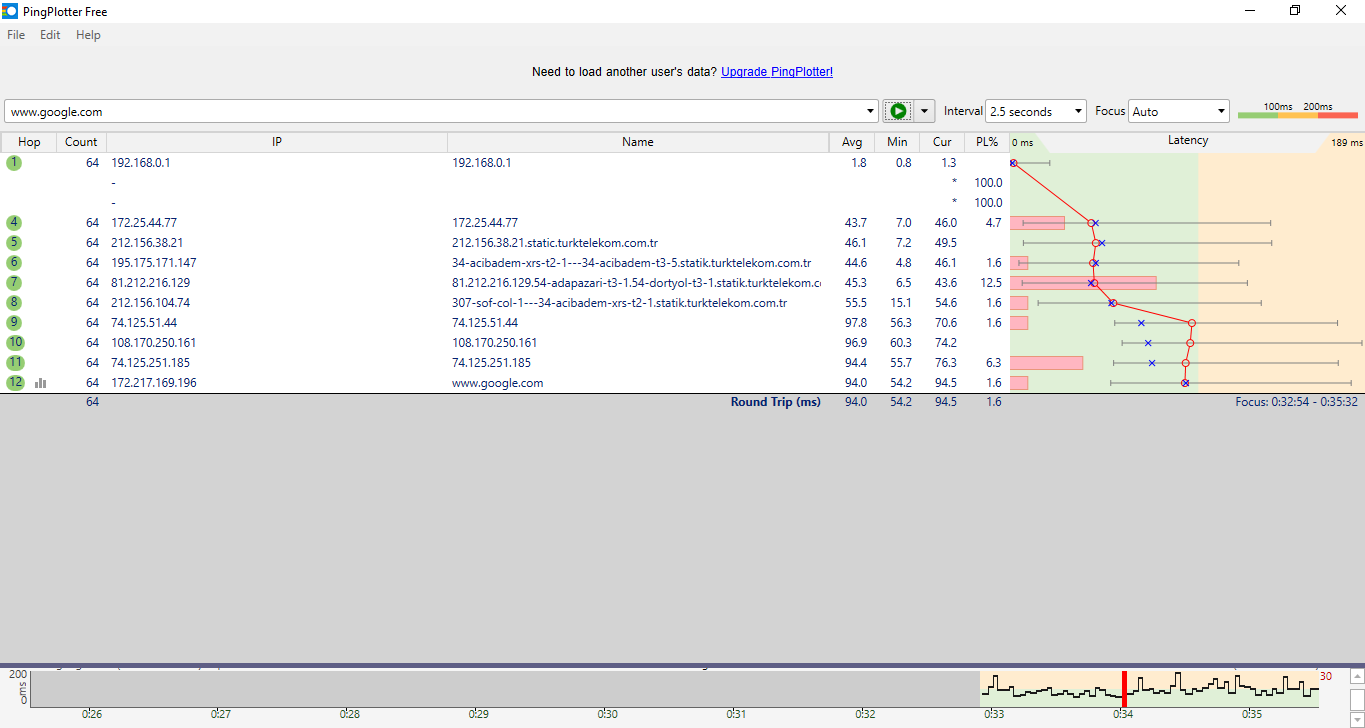Click IP address 172.217.169.196

(154, 382)
